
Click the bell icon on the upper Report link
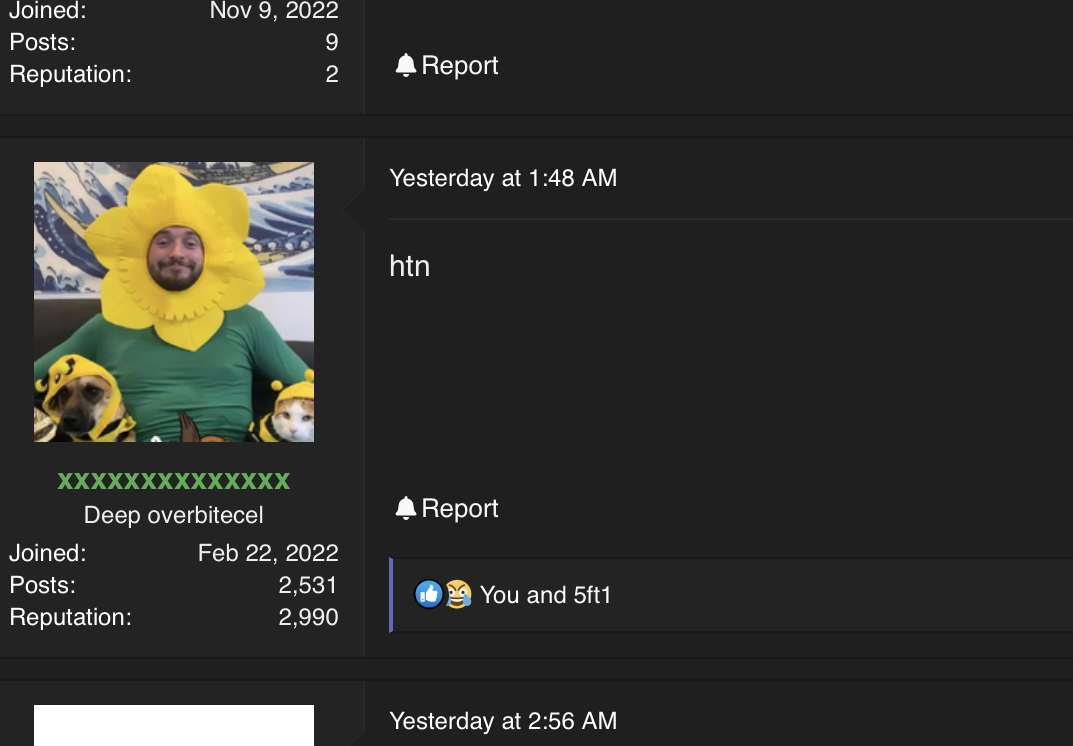[406, 65]
